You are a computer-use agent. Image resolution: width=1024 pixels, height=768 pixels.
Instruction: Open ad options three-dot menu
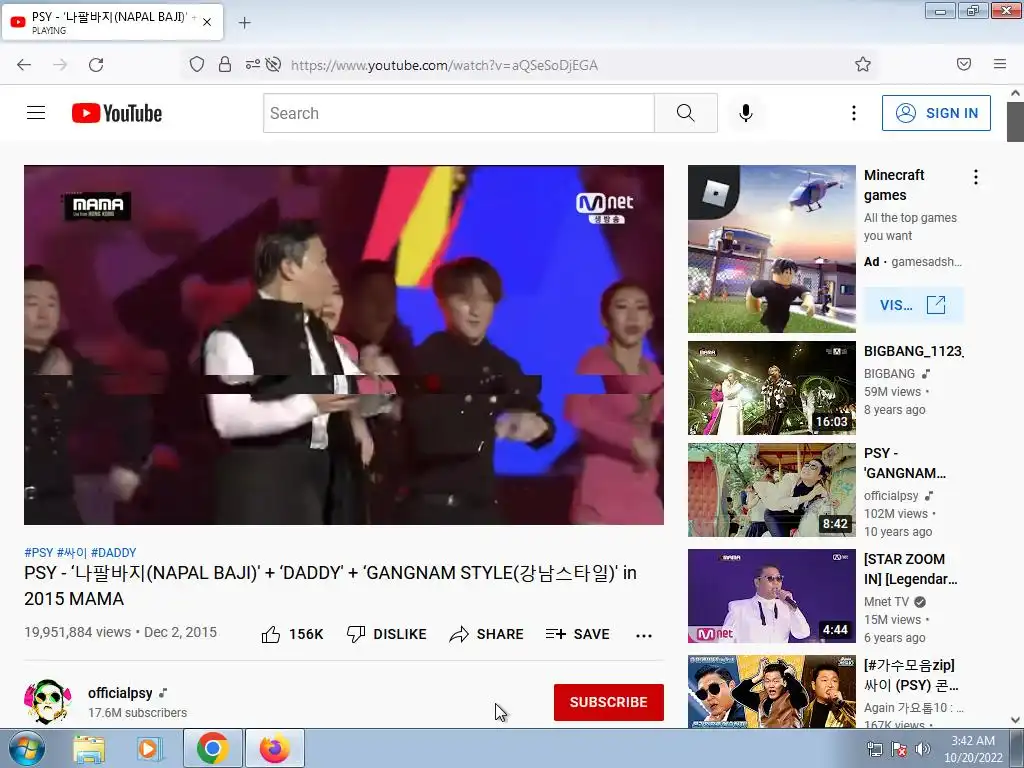coord(976,177)
